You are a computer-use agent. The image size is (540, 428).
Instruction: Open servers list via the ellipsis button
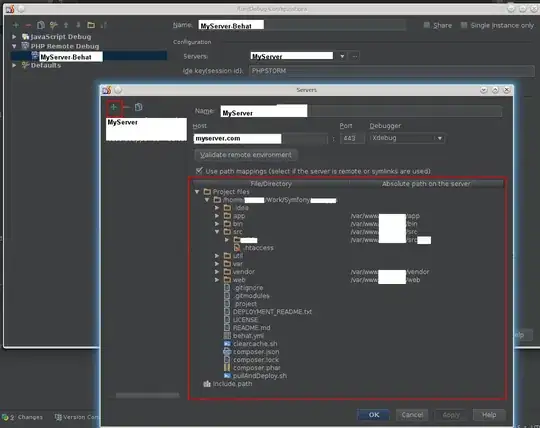[x=355, y=56]
